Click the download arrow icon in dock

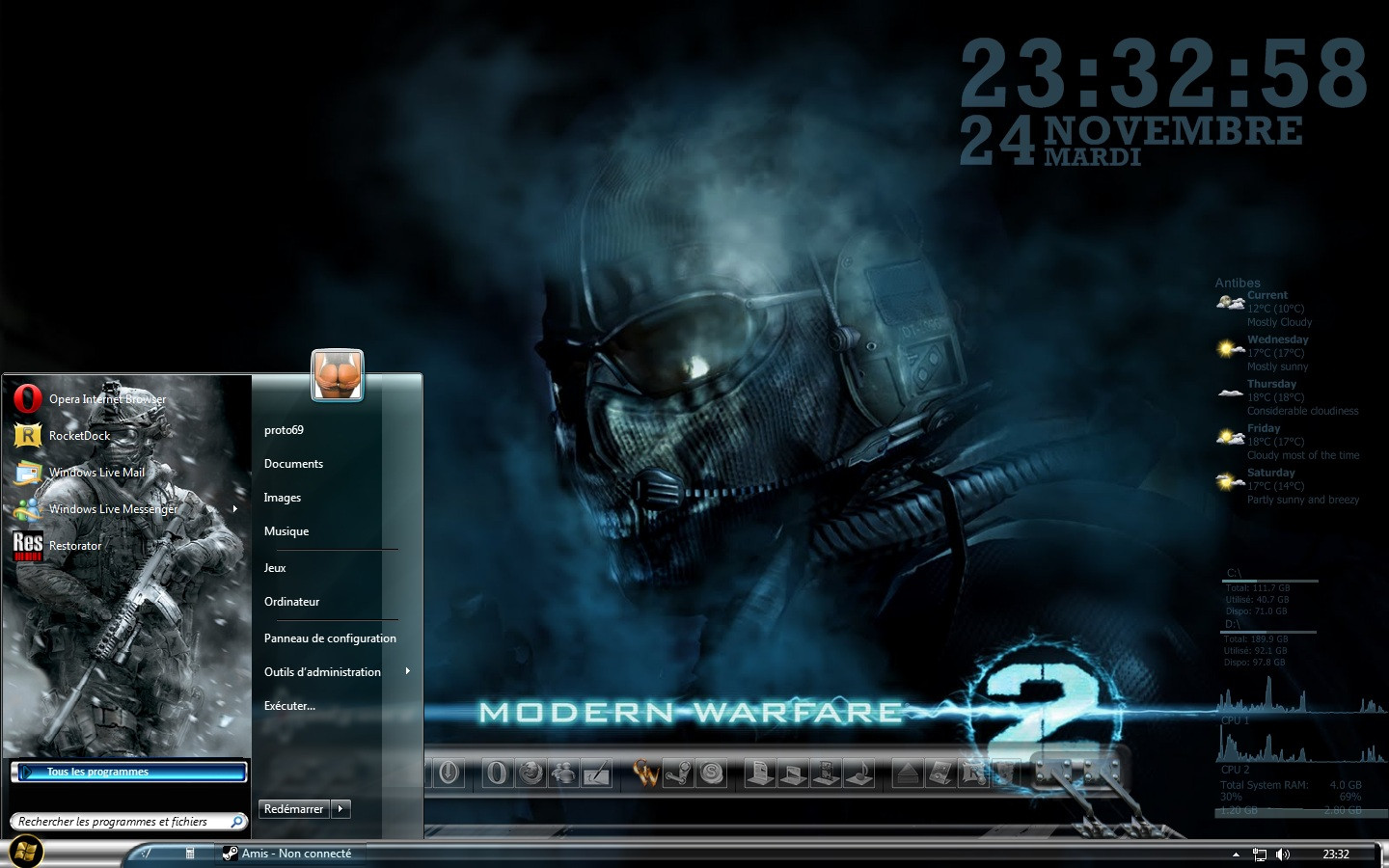click(x=449, y=773)
